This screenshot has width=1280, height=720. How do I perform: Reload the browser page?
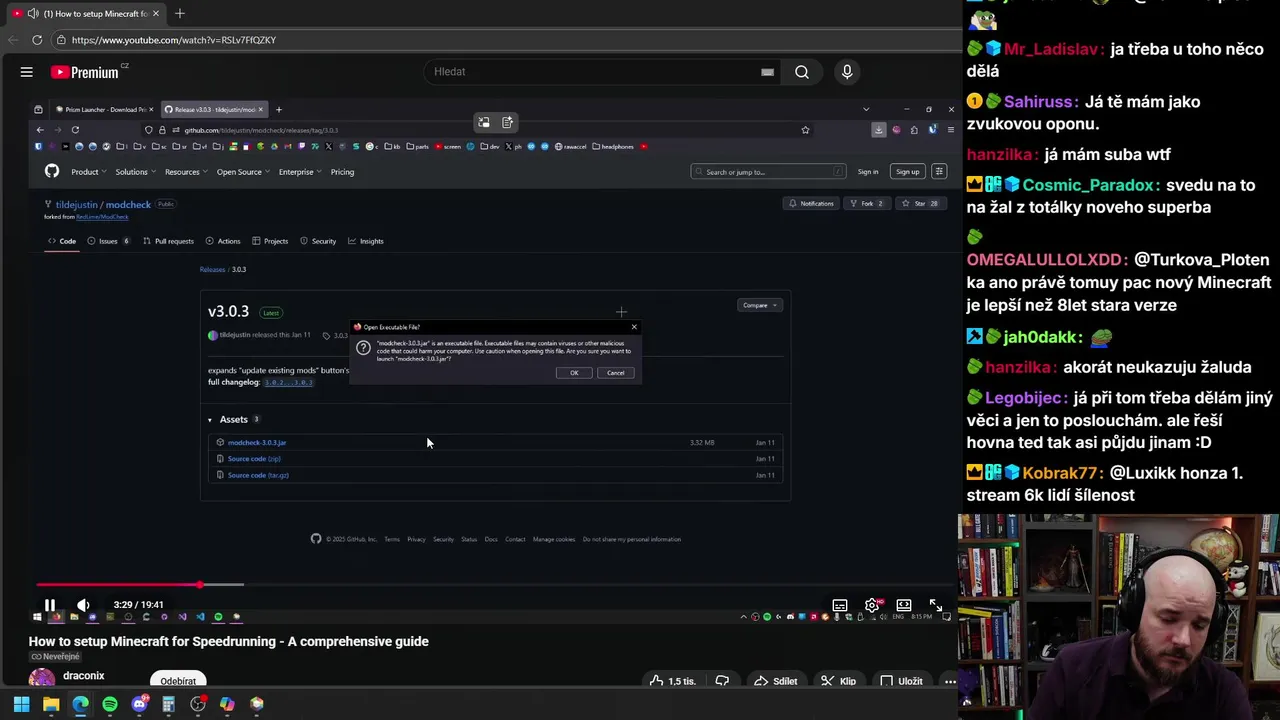point(37,40)
